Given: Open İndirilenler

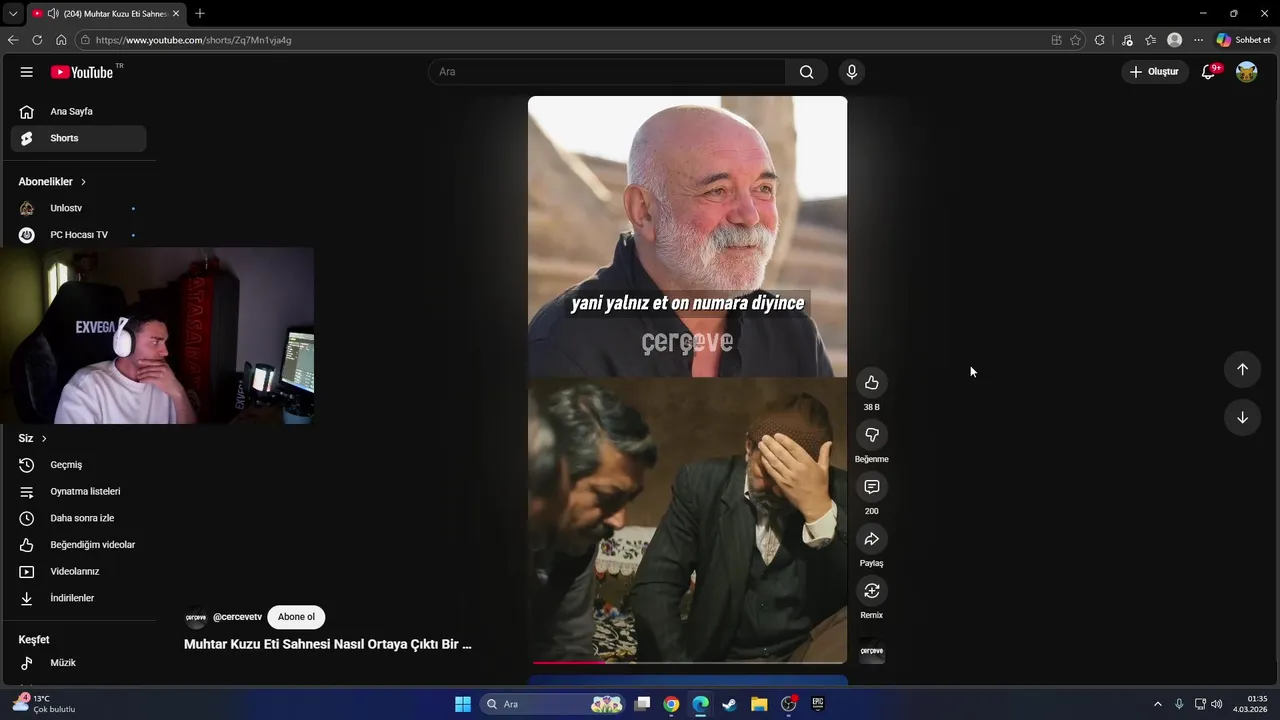Looking at the screenshot, I should [78, 598].
